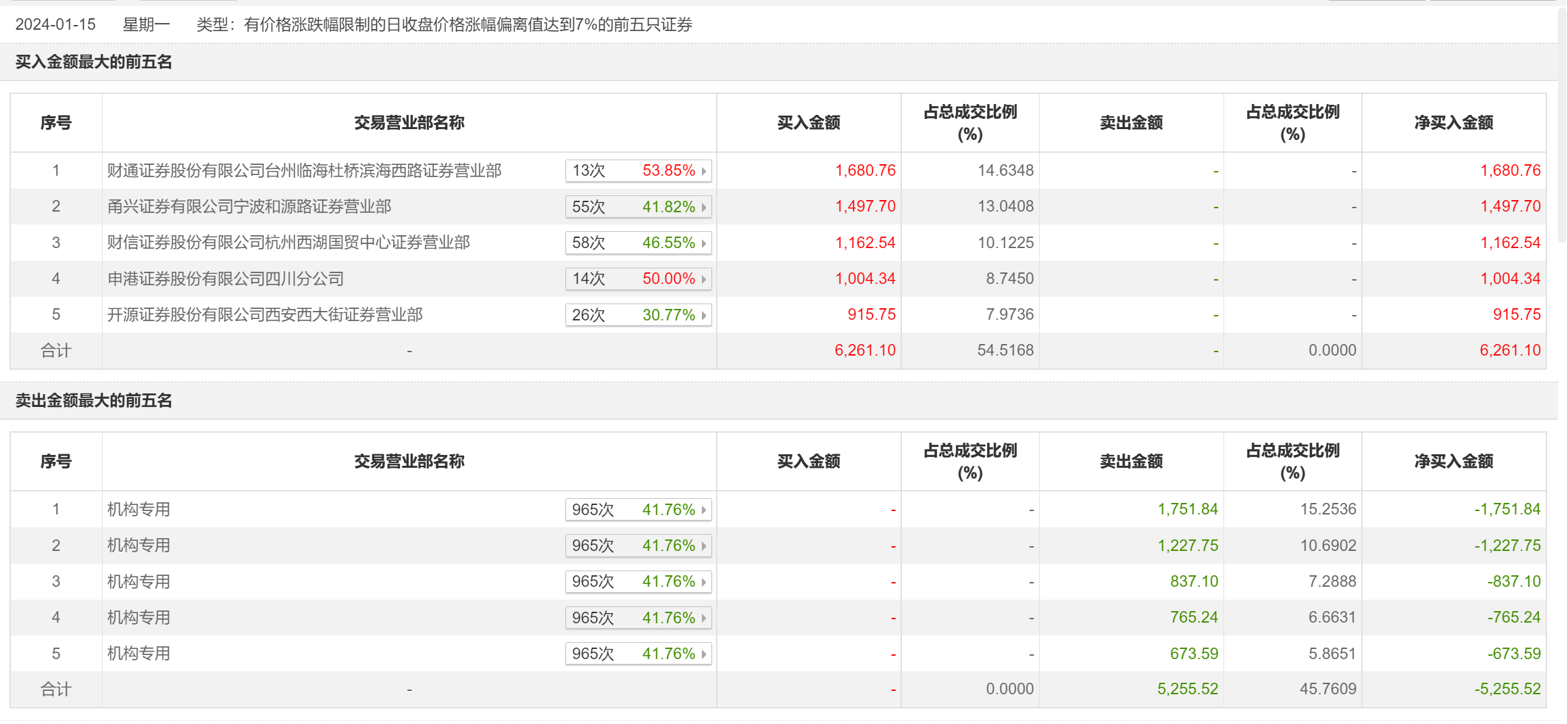
Task: Expand the 13次 53.85% badge
Action: click(638, 171)
